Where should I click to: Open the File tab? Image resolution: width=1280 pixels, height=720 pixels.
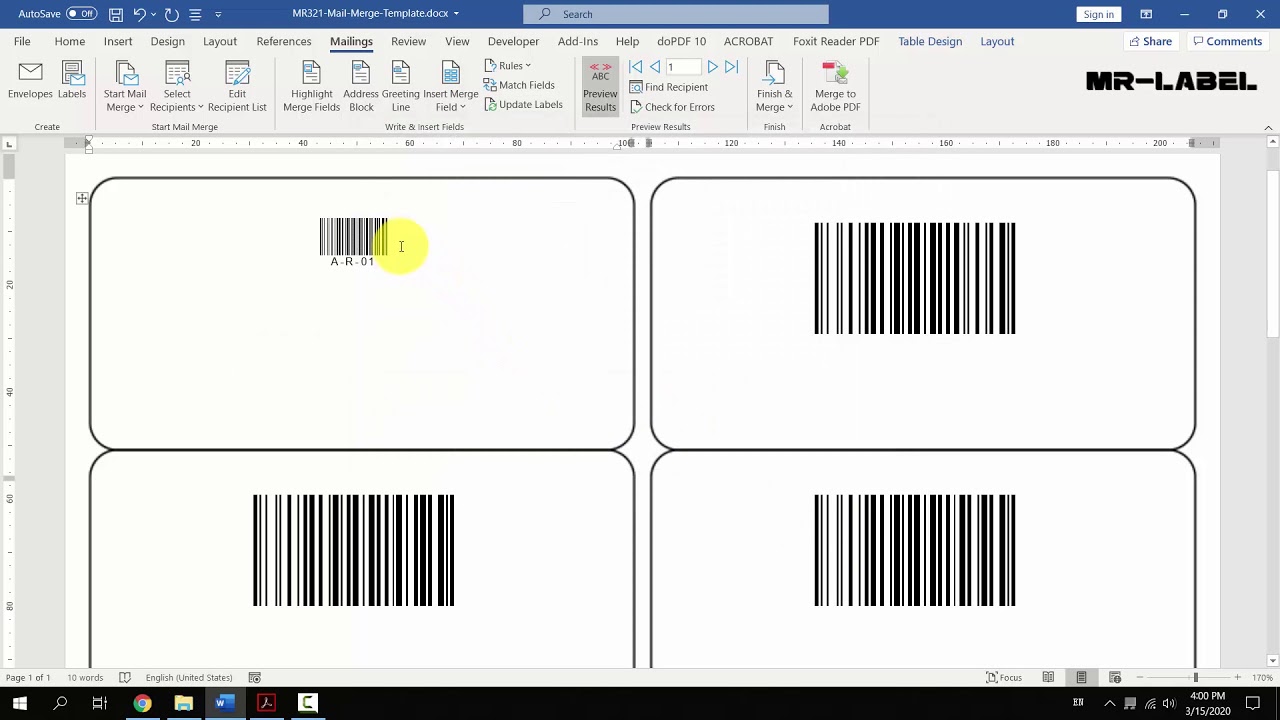point(22,41)
